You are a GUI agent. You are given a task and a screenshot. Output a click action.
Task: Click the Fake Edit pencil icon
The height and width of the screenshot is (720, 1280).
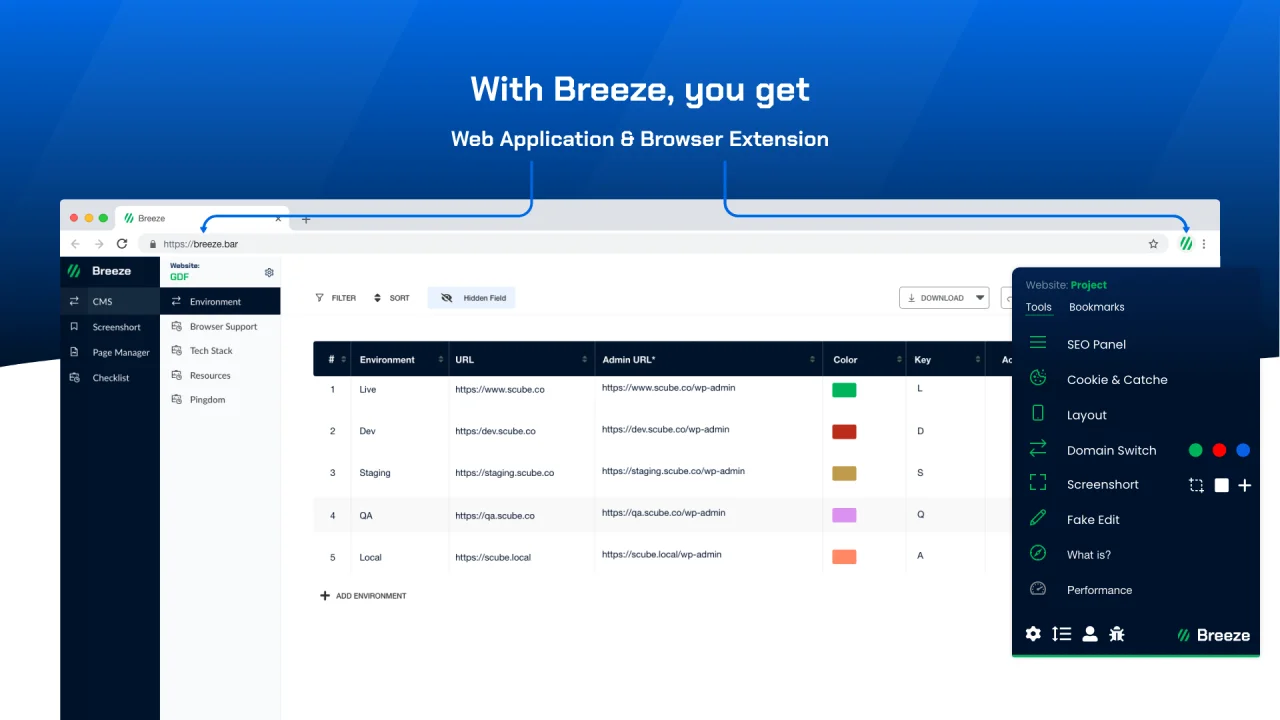[1038, 518]
